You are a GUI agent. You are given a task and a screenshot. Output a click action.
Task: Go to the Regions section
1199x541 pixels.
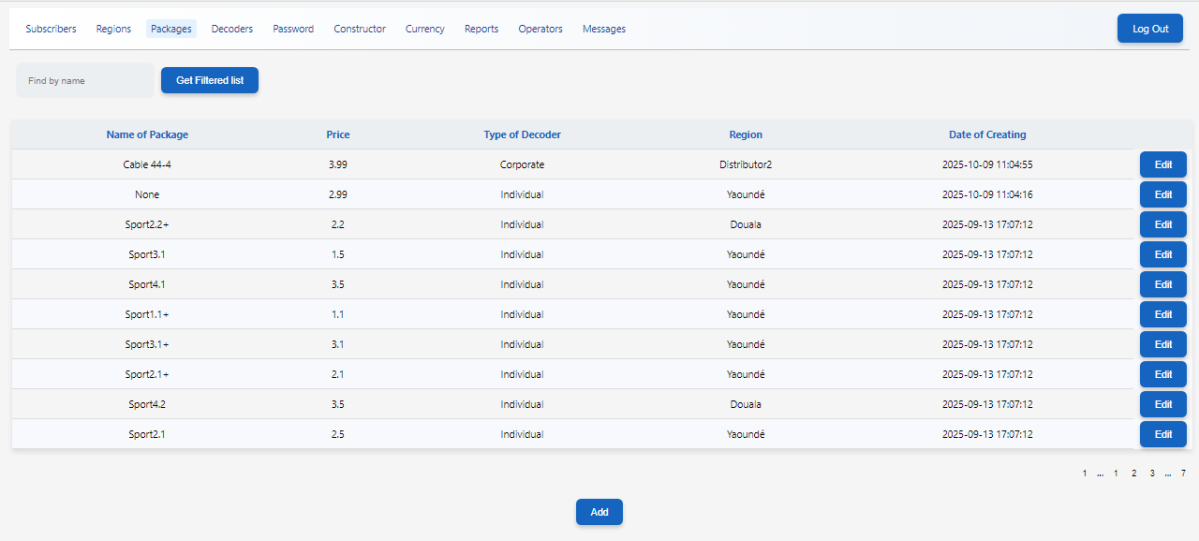pyautogui.click(x=113, y=29)
